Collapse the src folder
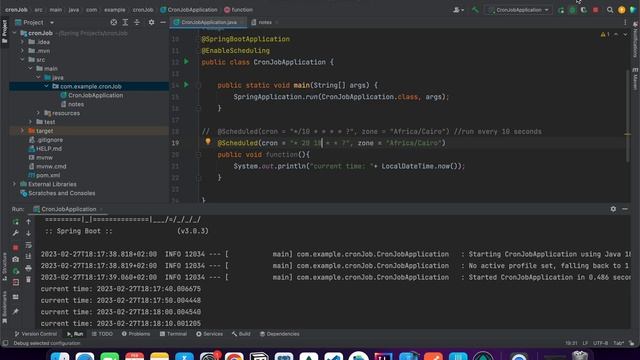 pos(22,60)
